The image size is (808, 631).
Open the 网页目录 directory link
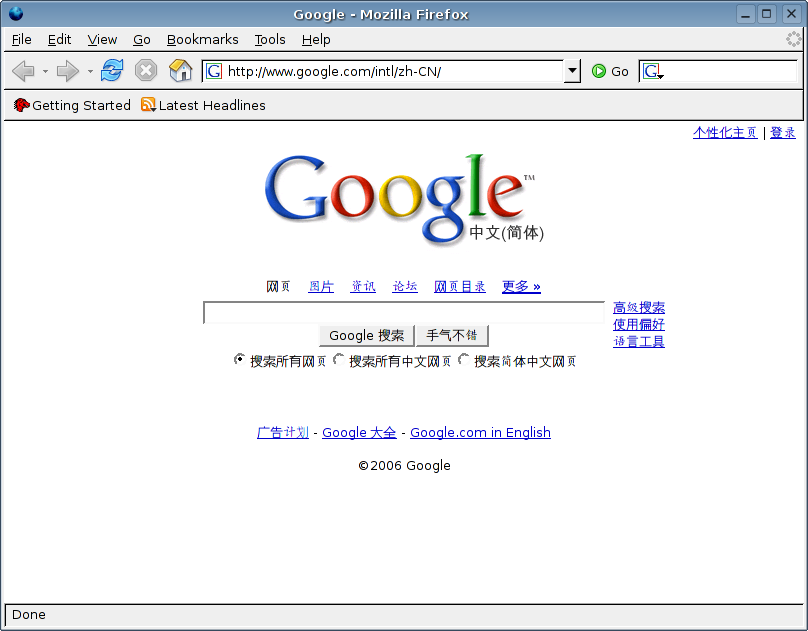pos(460,286)
